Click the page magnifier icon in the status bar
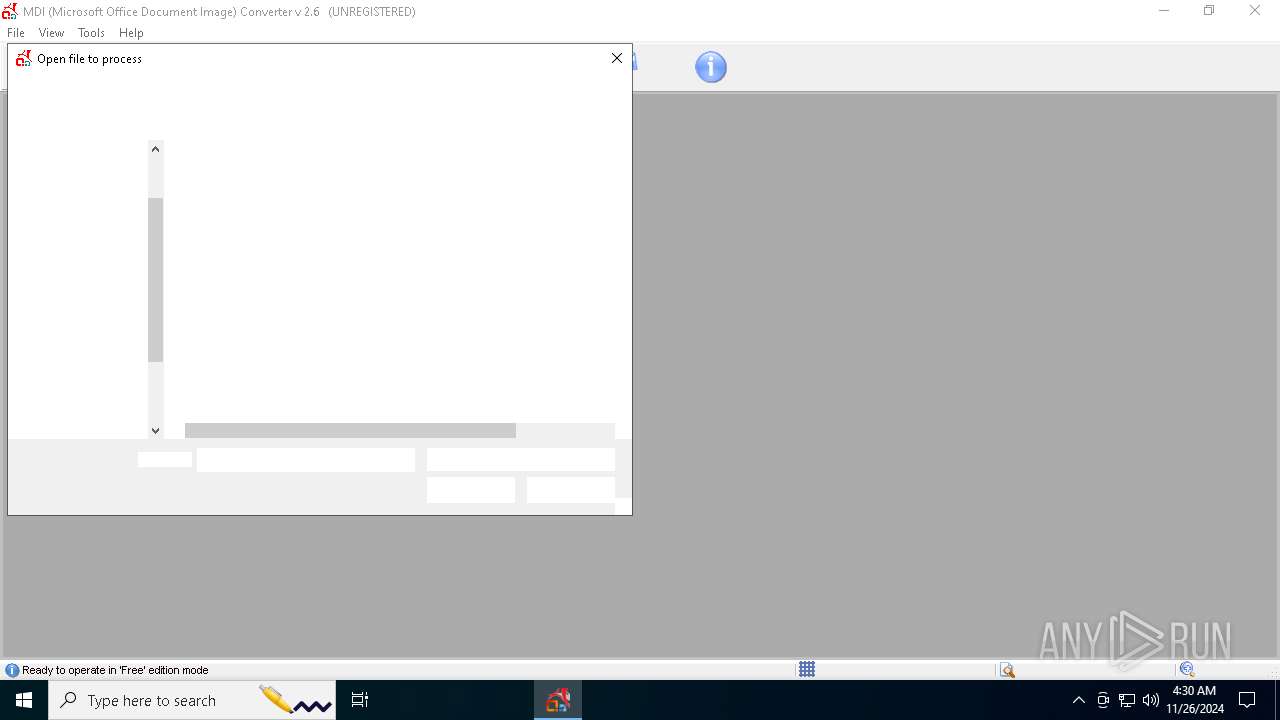1280x720 pixels. click(1007, 670)
